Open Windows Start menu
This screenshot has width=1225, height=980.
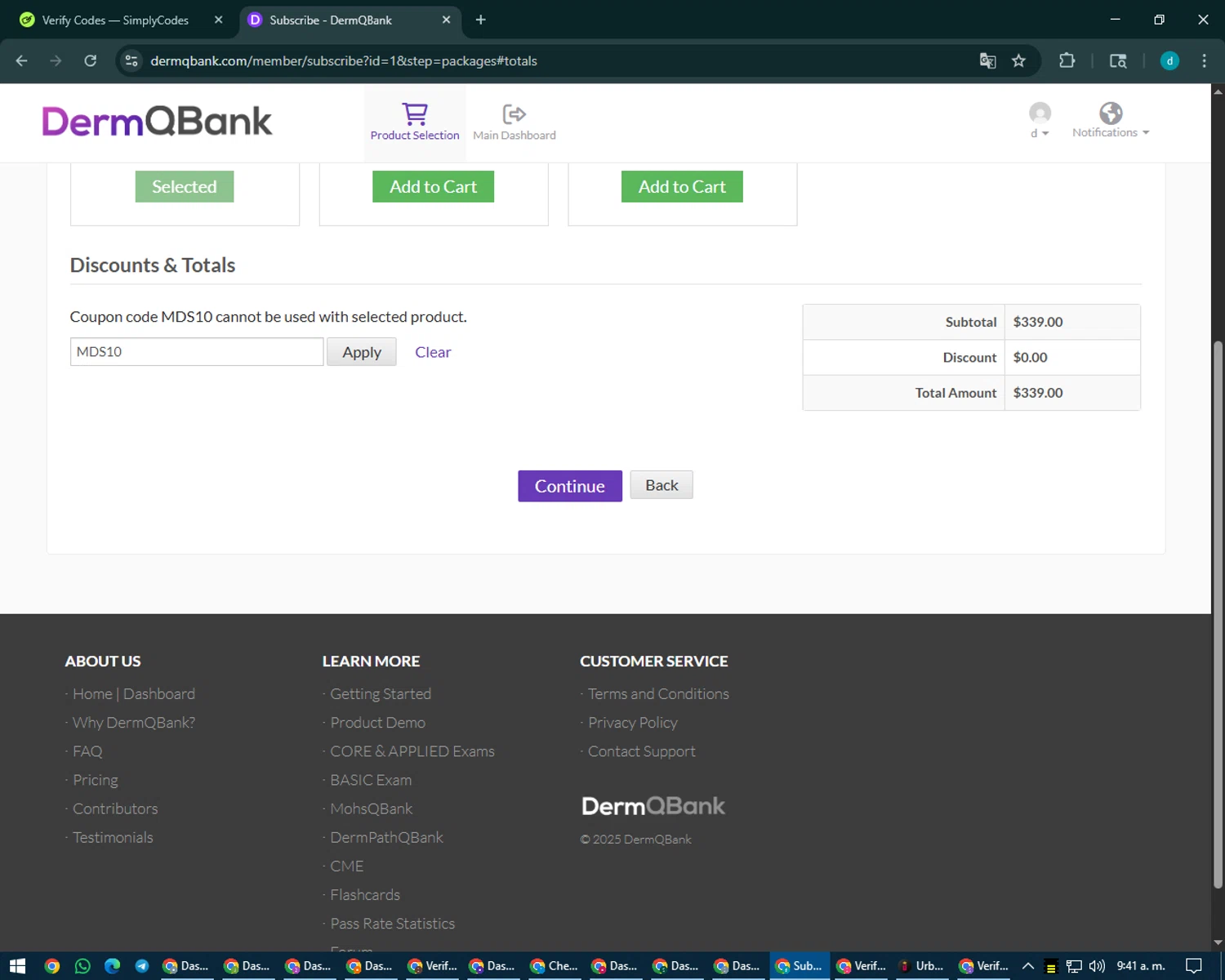pyautogui.click(x=17, y=966)
